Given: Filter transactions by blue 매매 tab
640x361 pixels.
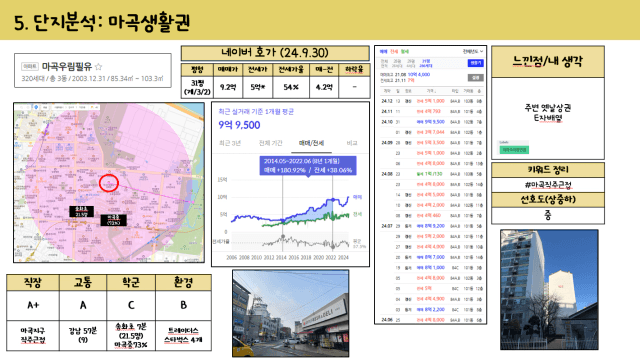Looking at the screenshot, I should pos(383,51).
